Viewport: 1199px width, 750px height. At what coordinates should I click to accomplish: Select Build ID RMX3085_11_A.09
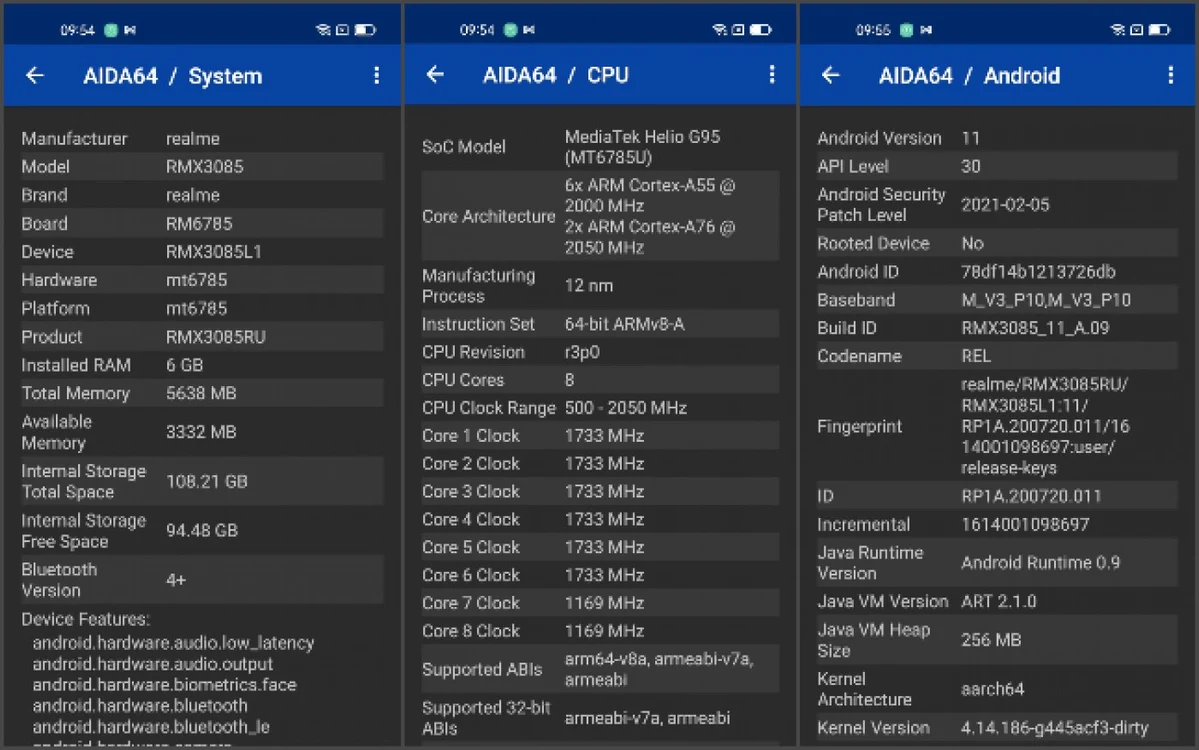[x=1035, y=328]
